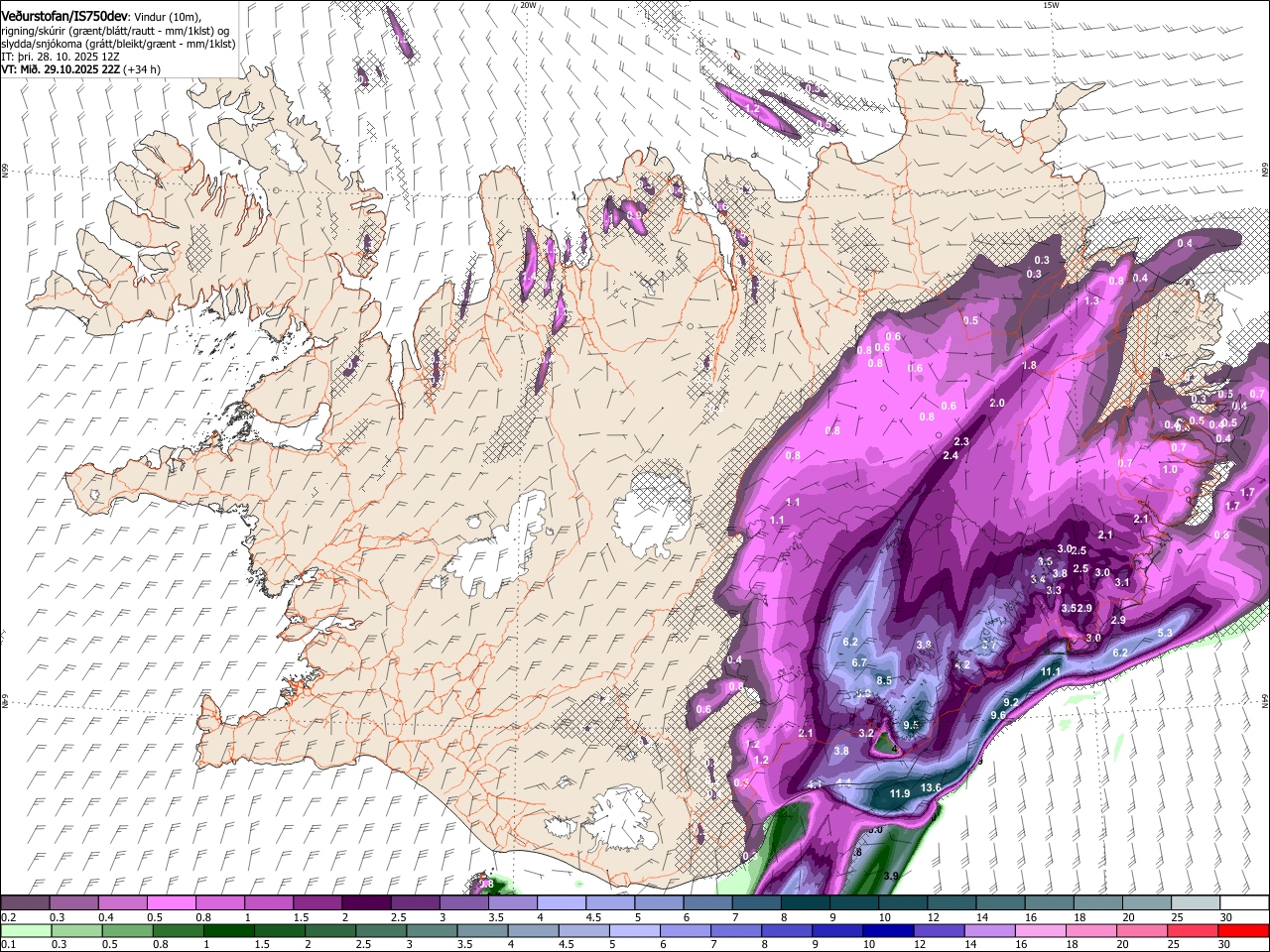Click the 5.3 value near the east coast
Screen dimensions: 1270x952
pos(1165,633)
